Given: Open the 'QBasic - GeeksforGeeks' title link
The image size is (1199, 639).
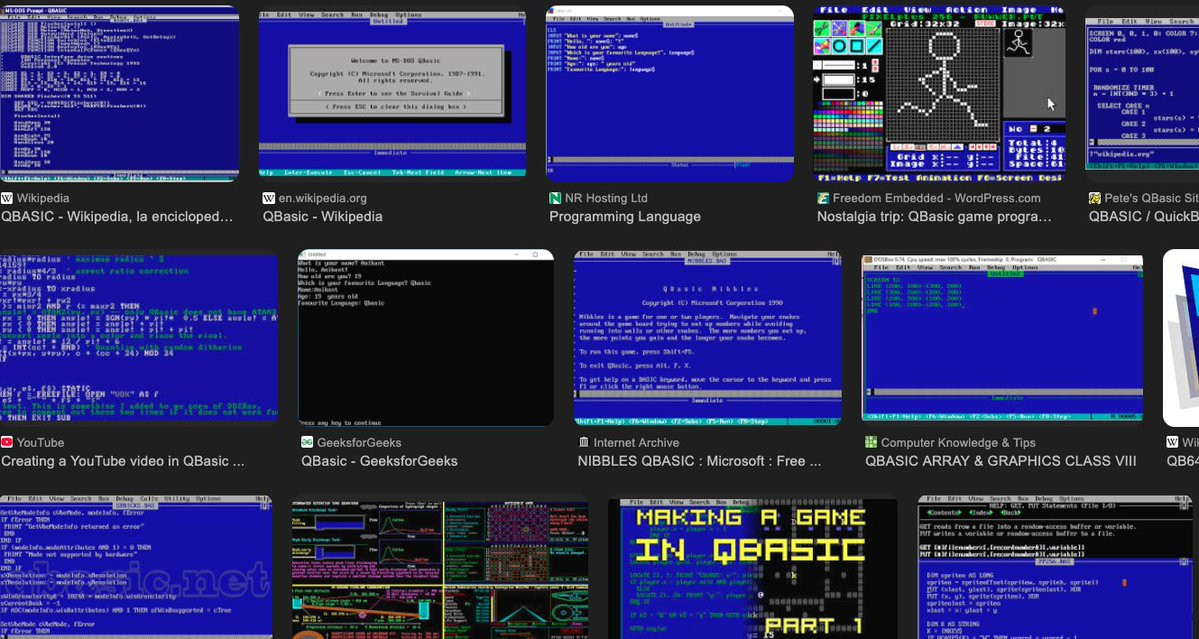Looking at the screenshot, I should tap(379, 461).
